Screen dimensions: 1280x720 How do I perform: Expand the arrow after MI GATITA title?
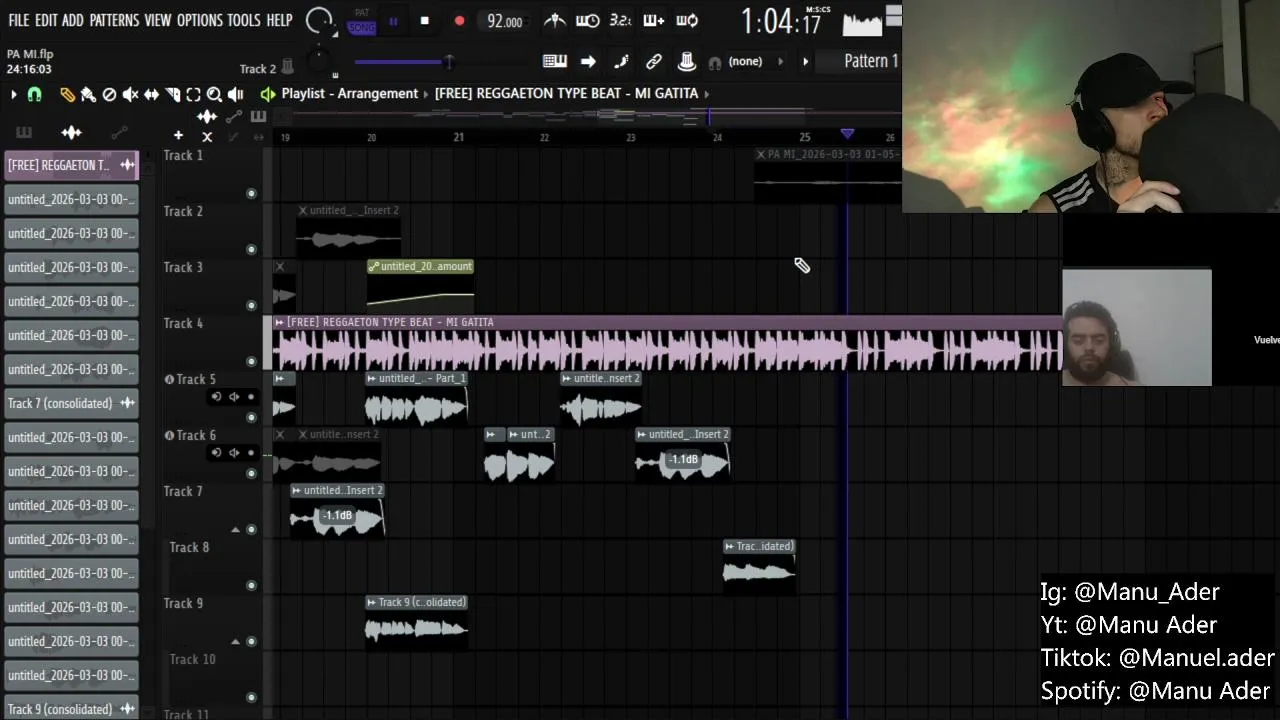point(707,94)
